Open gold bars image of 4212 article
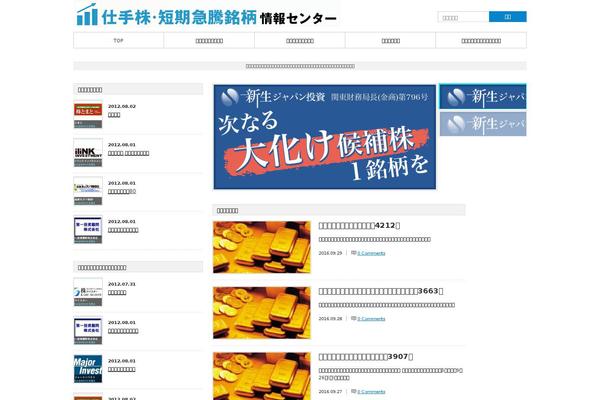This screenshot has height=400, width=600. coord(262,247)
